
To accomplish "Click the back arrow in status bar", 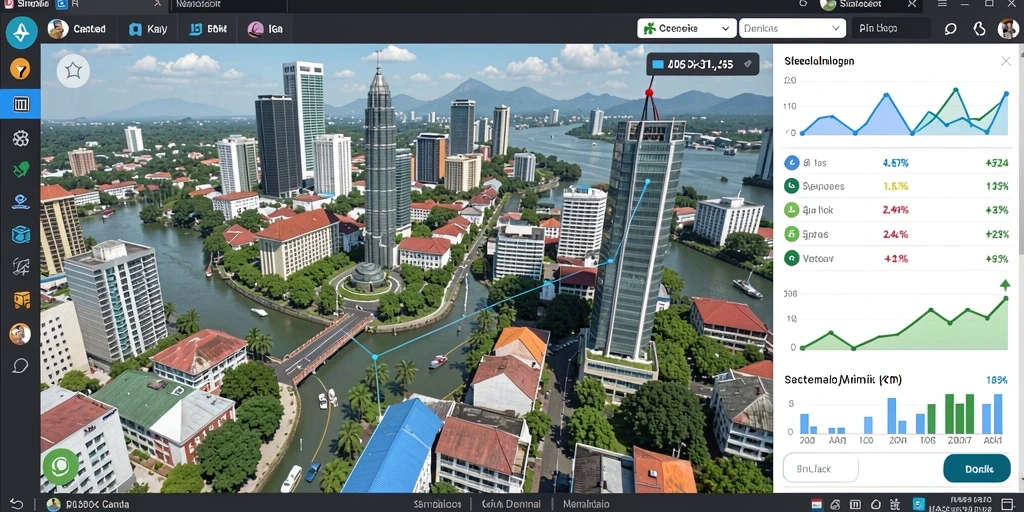I will pos(16,504).
